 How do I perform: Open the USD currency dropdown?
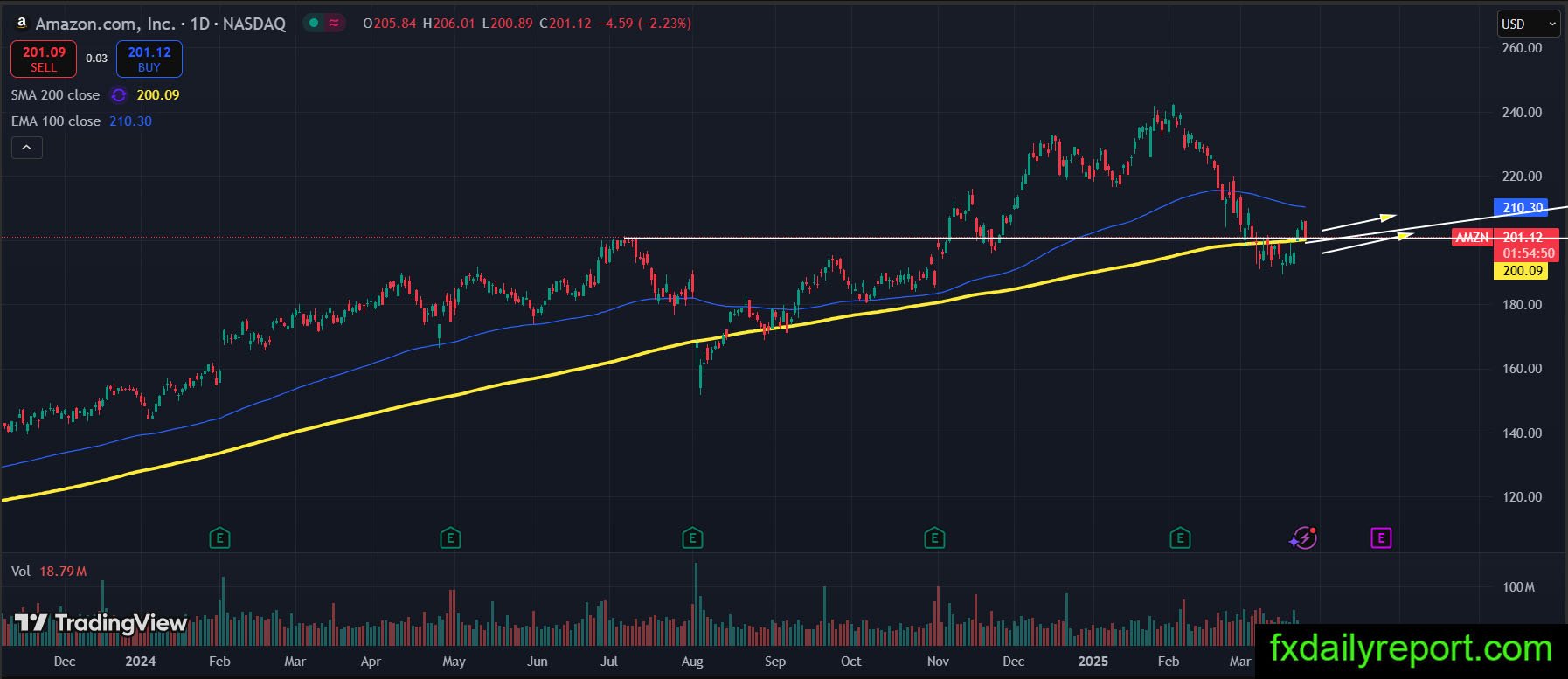point(1529,24)
